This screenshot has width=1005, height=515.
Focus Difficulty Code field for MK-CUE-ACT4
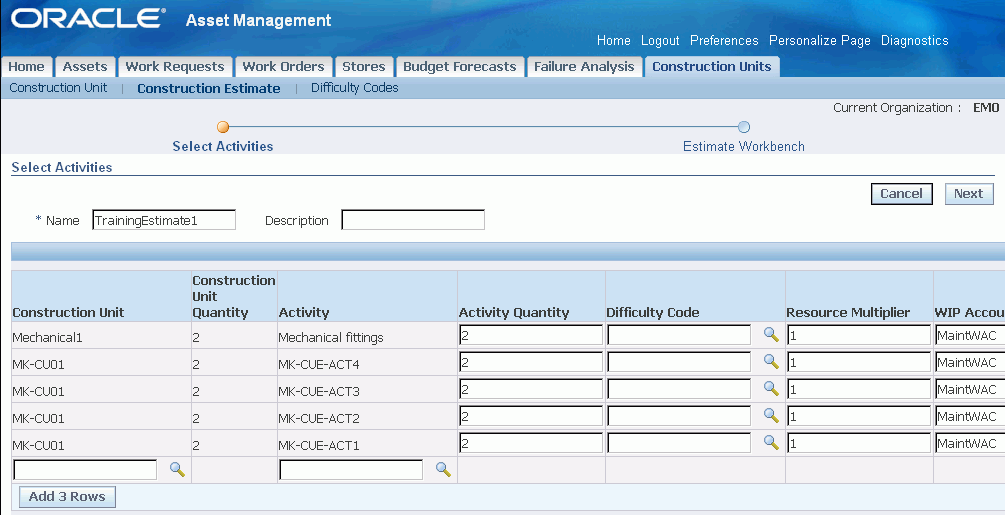pos(679,362)
